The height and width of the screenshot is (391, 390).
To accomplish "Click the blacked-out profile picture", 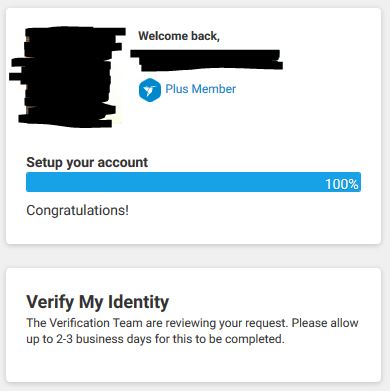I will tap(67, 77).
